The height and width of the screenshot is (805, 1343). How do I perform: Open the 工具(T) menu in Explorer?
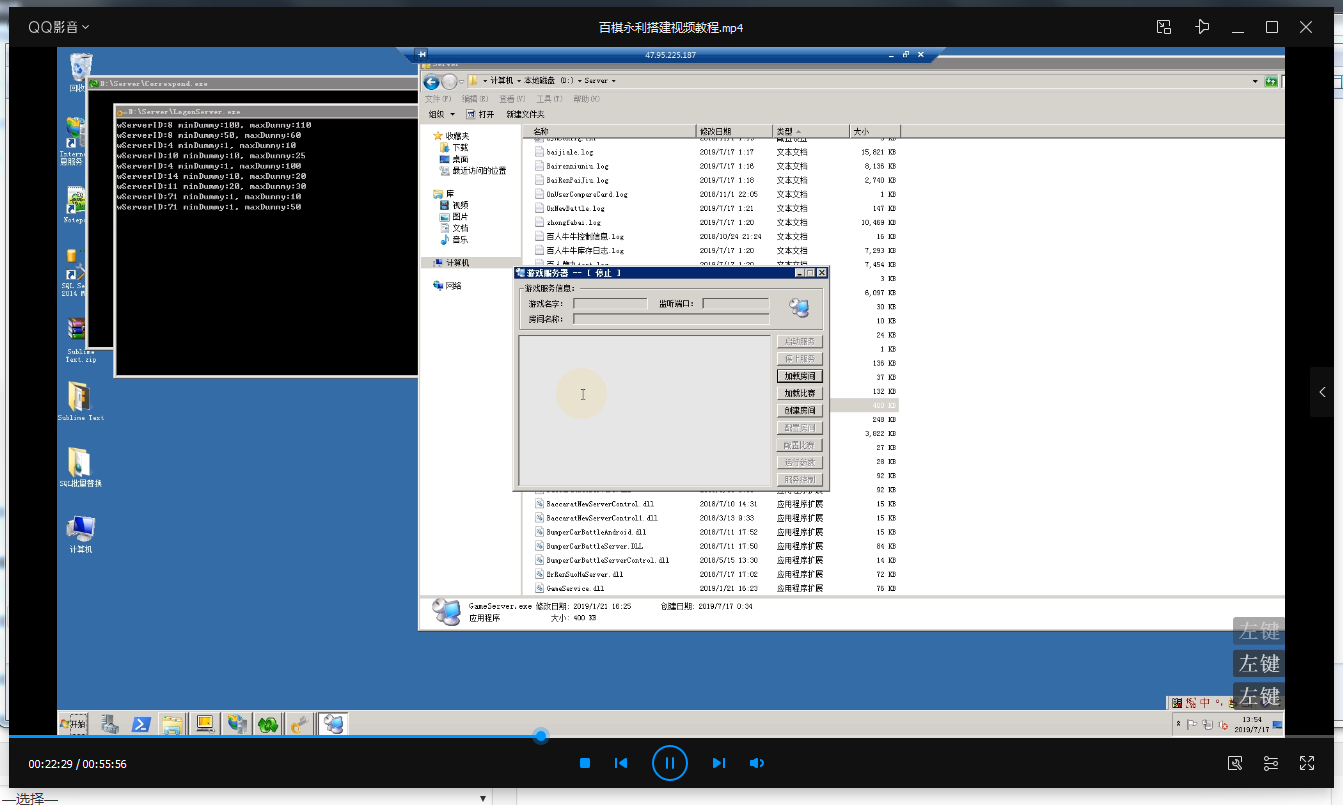pos(550,99)
